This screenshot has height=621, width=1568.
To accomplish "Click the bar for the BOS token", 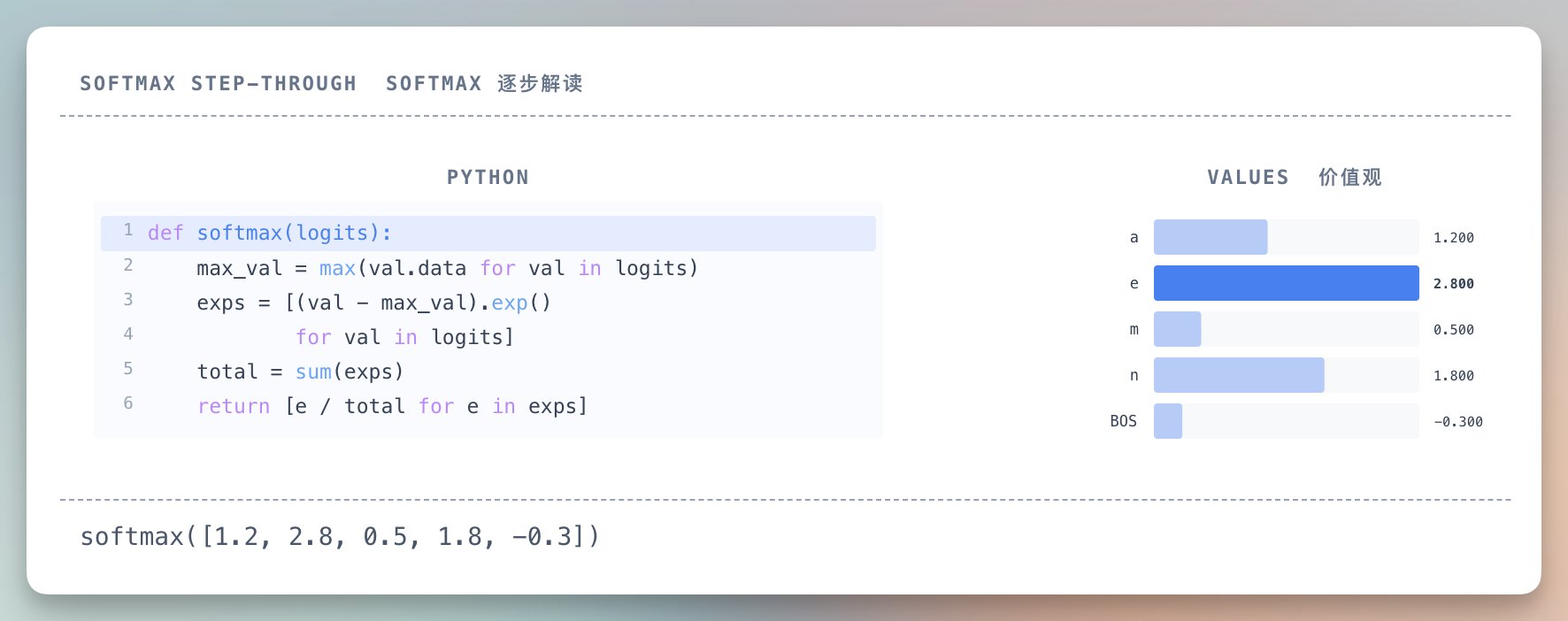I will [x=1167, y=421].
